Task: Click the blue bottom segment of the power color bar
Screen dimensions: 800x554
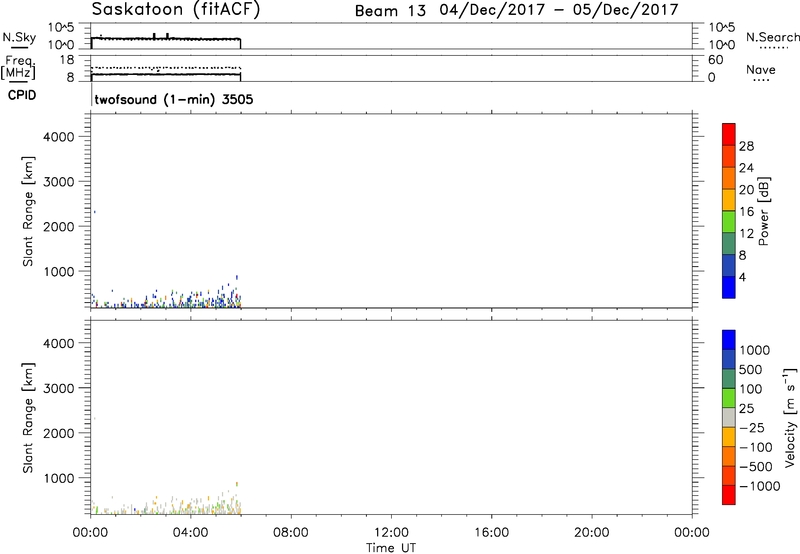Action: (729, 287)
